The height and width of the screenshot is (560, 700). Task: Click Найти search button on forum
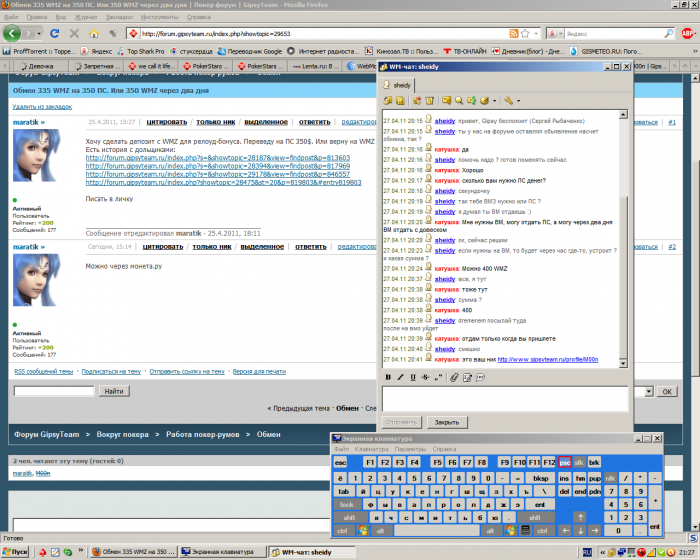[114, 391]
